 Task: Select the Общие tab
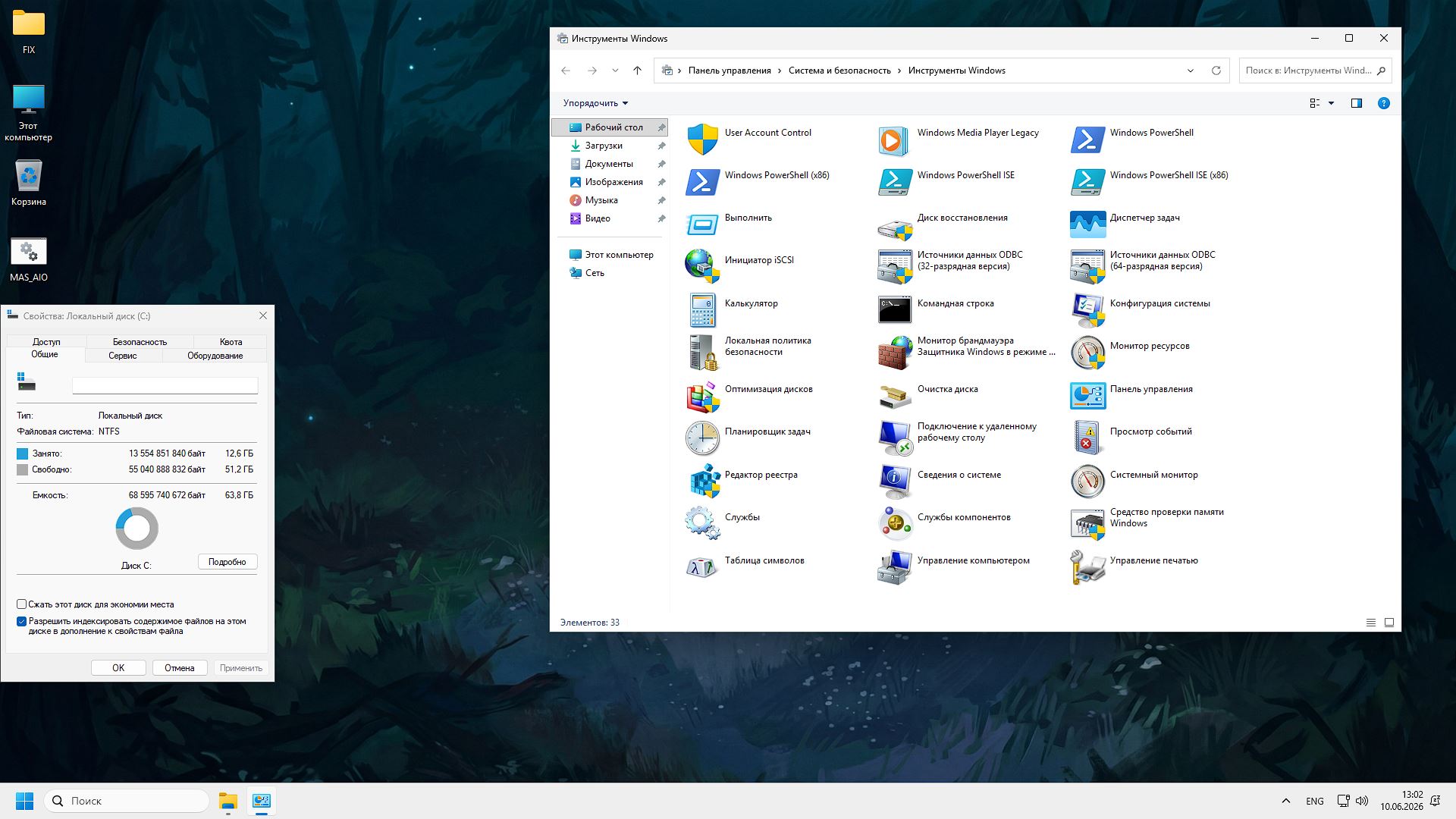point(45,354)
